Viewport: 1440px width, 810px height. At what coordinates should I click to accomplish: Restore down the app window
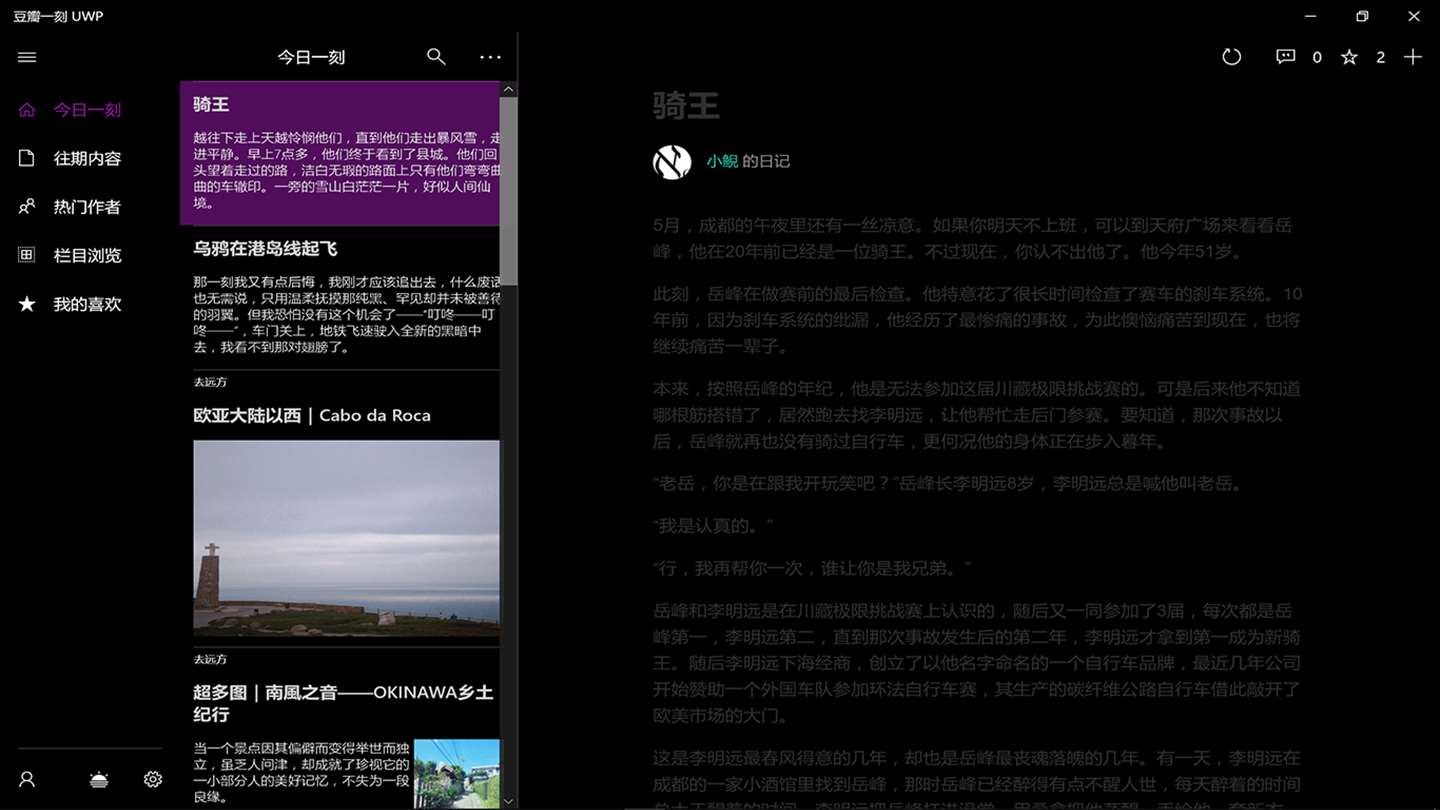(1362, 16)
